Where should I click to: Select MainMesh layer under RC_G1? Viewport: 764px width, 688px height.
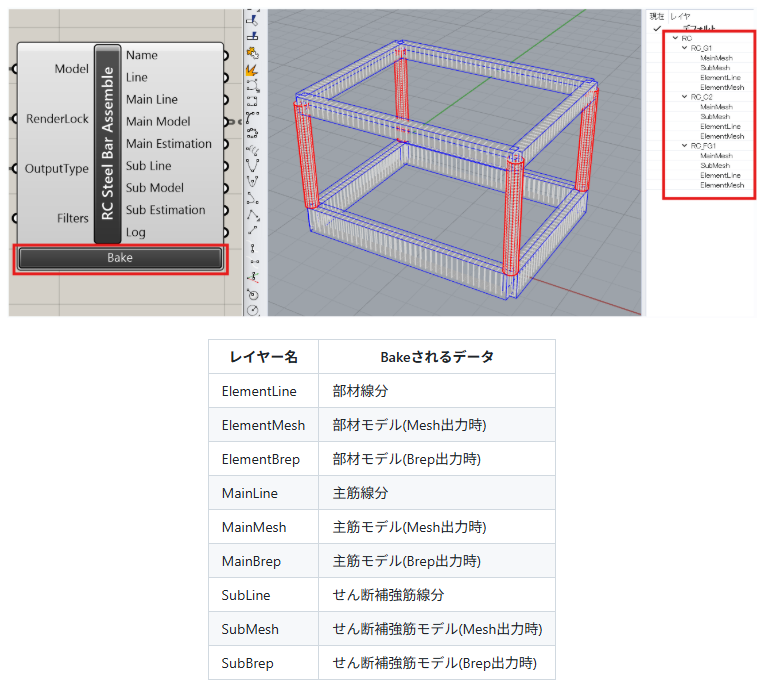[x=716, y=58]
